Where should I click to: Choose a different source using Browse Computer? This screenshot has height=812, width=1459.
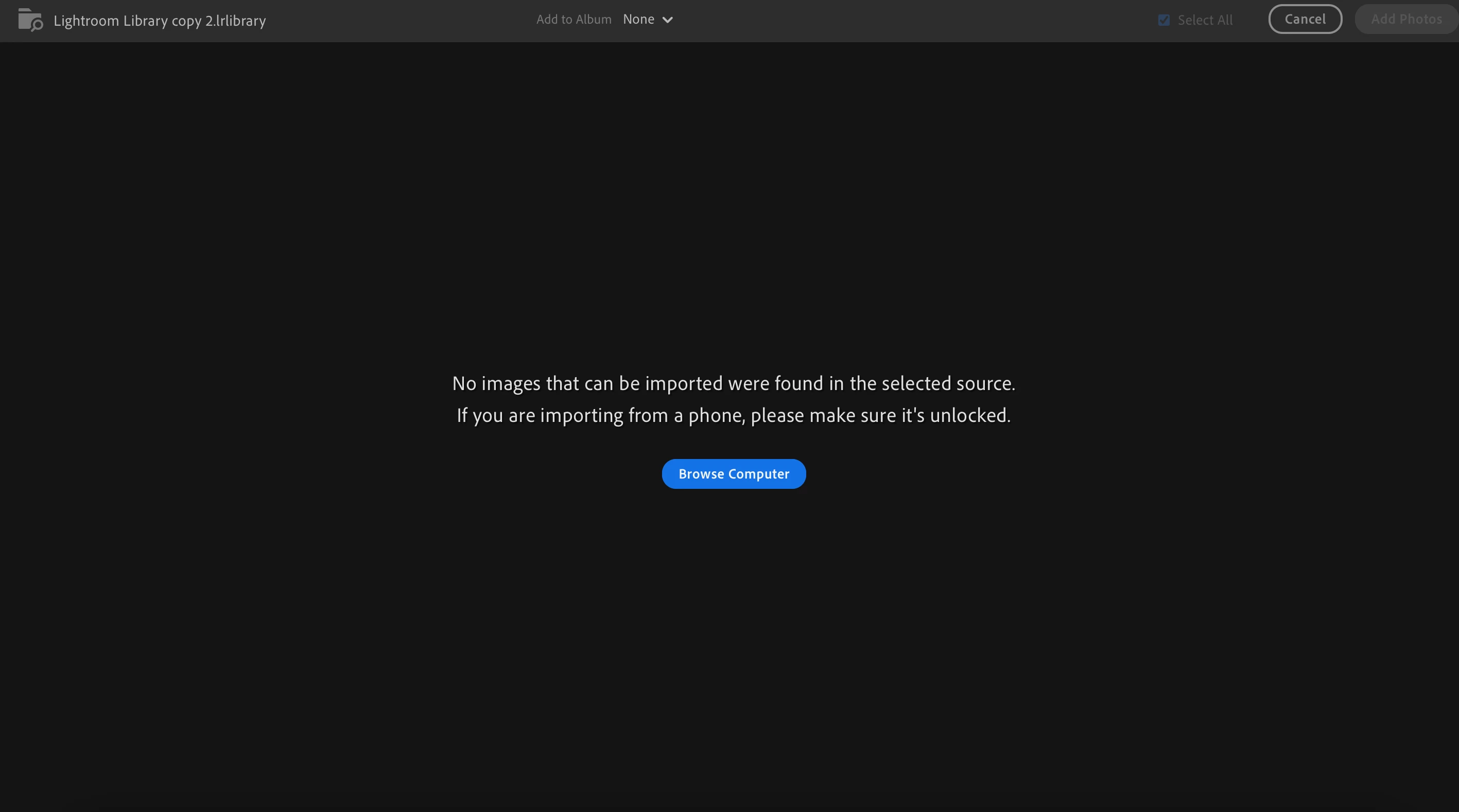coord(734,473)
